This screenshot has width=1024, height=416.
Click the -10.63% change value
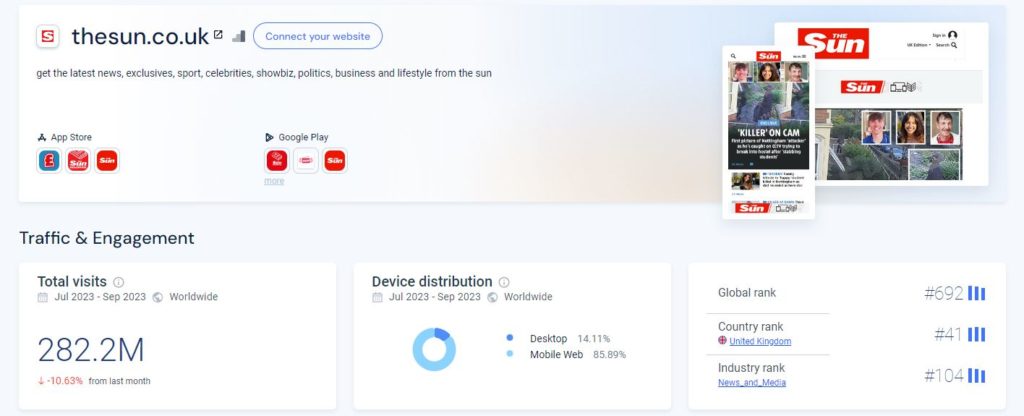pyautogui.click(x=61, y=381)
